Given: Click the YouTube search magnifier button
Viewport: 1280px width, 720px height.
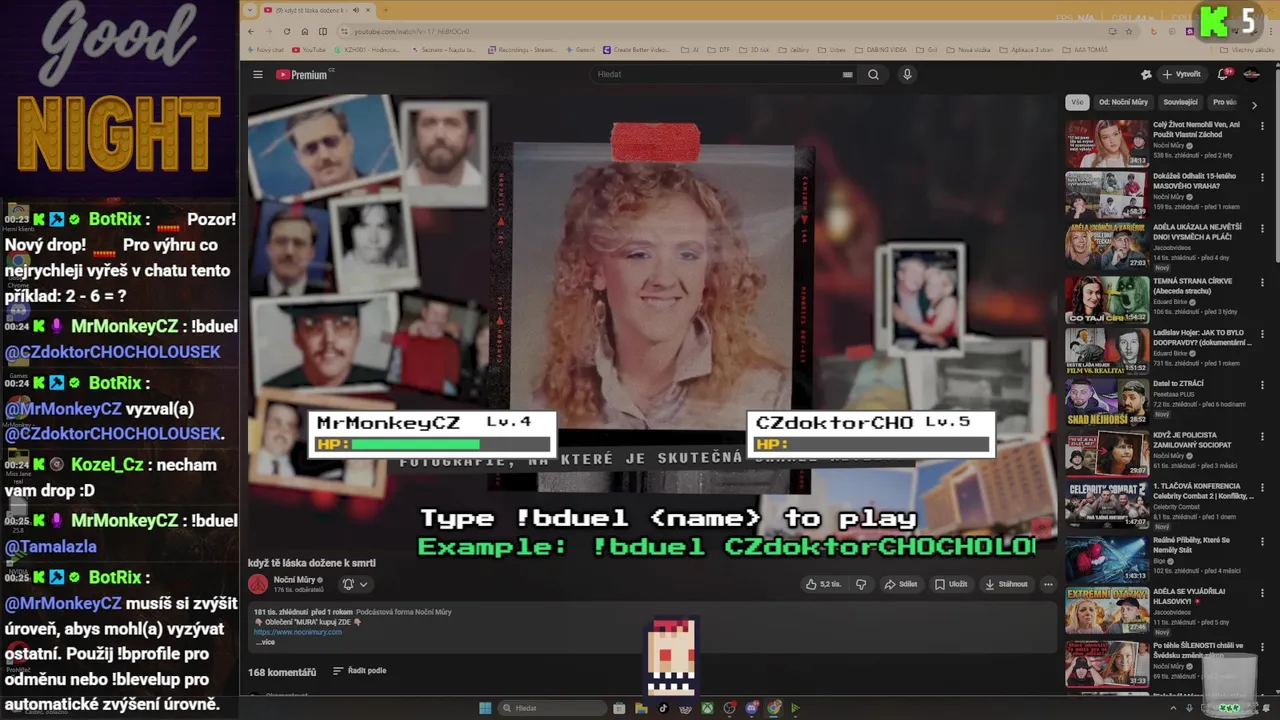Looking at the screenshot, I should click(873, 75).
